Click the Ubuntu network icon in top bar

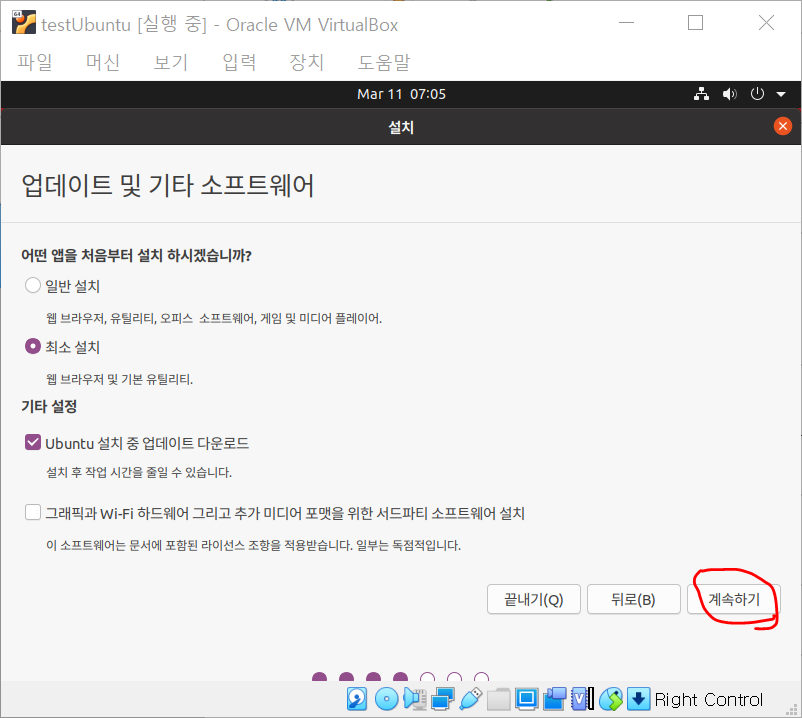pos(701,94)
